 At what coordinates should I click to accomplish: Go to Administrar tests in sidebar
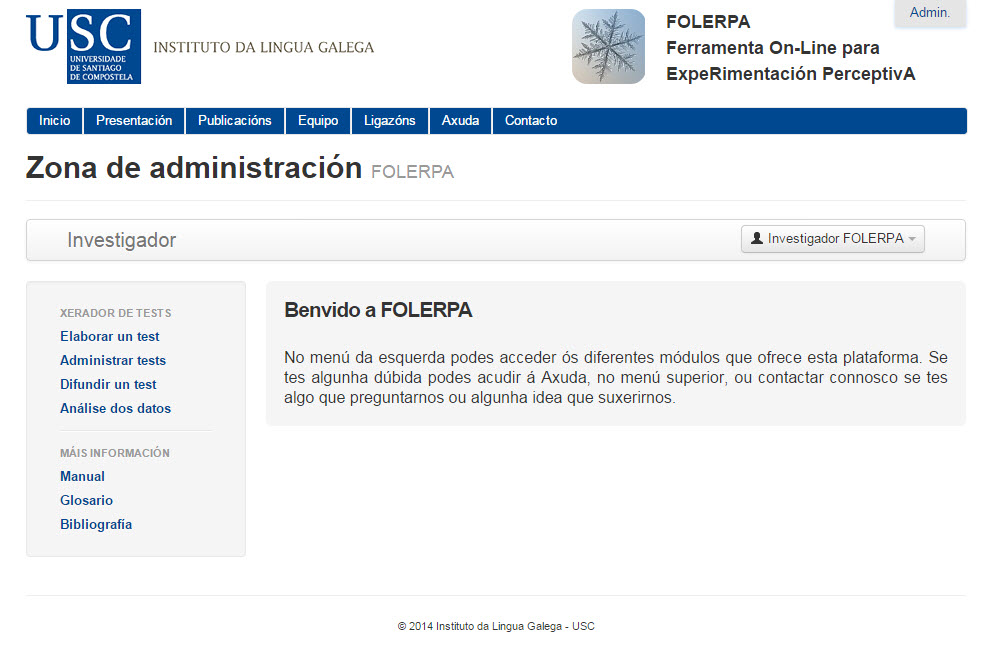point(113,361)
